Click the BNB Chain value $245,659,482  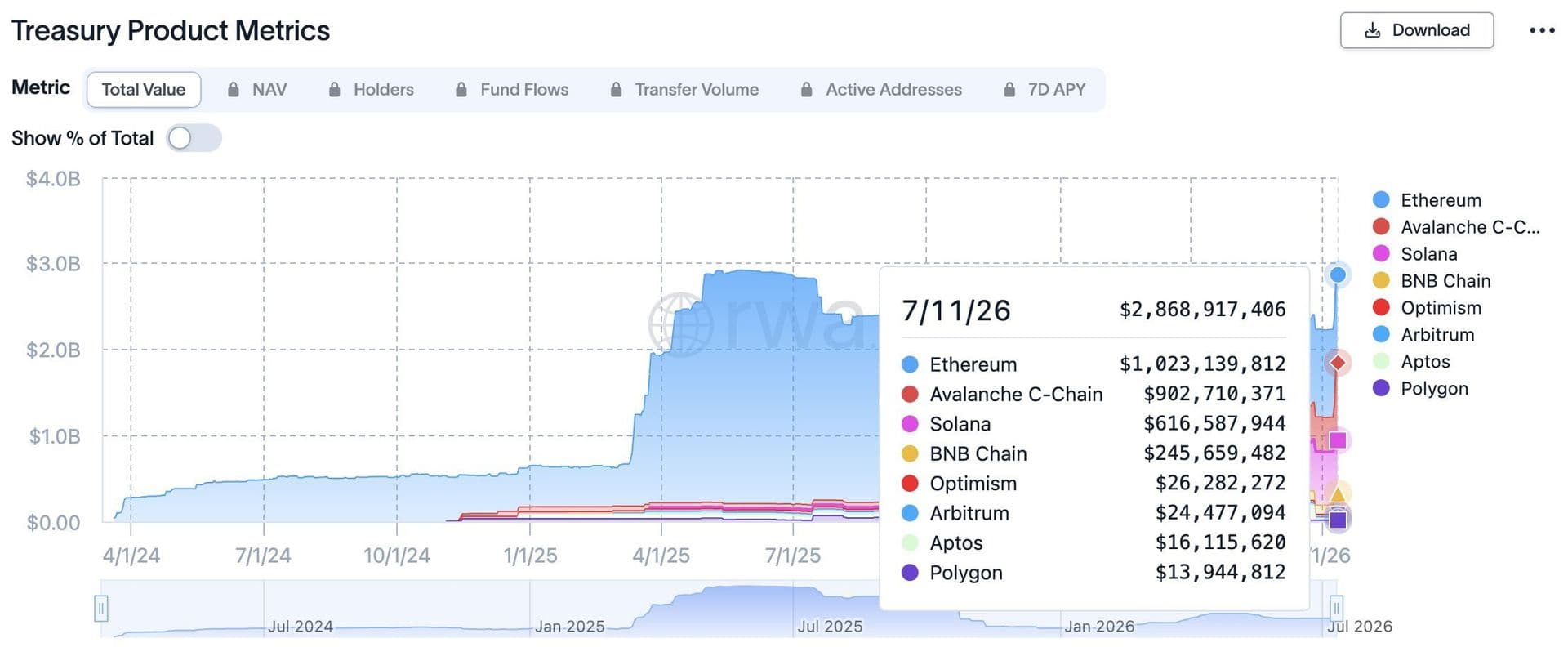[x=1214, y=453]
